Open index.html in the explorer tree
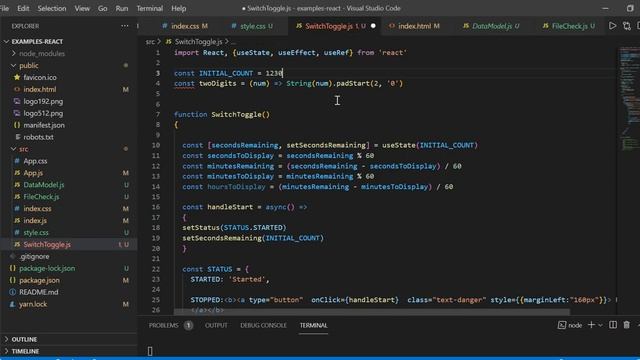The width and height of the screenshot is (640, 360). pos(40,89)
